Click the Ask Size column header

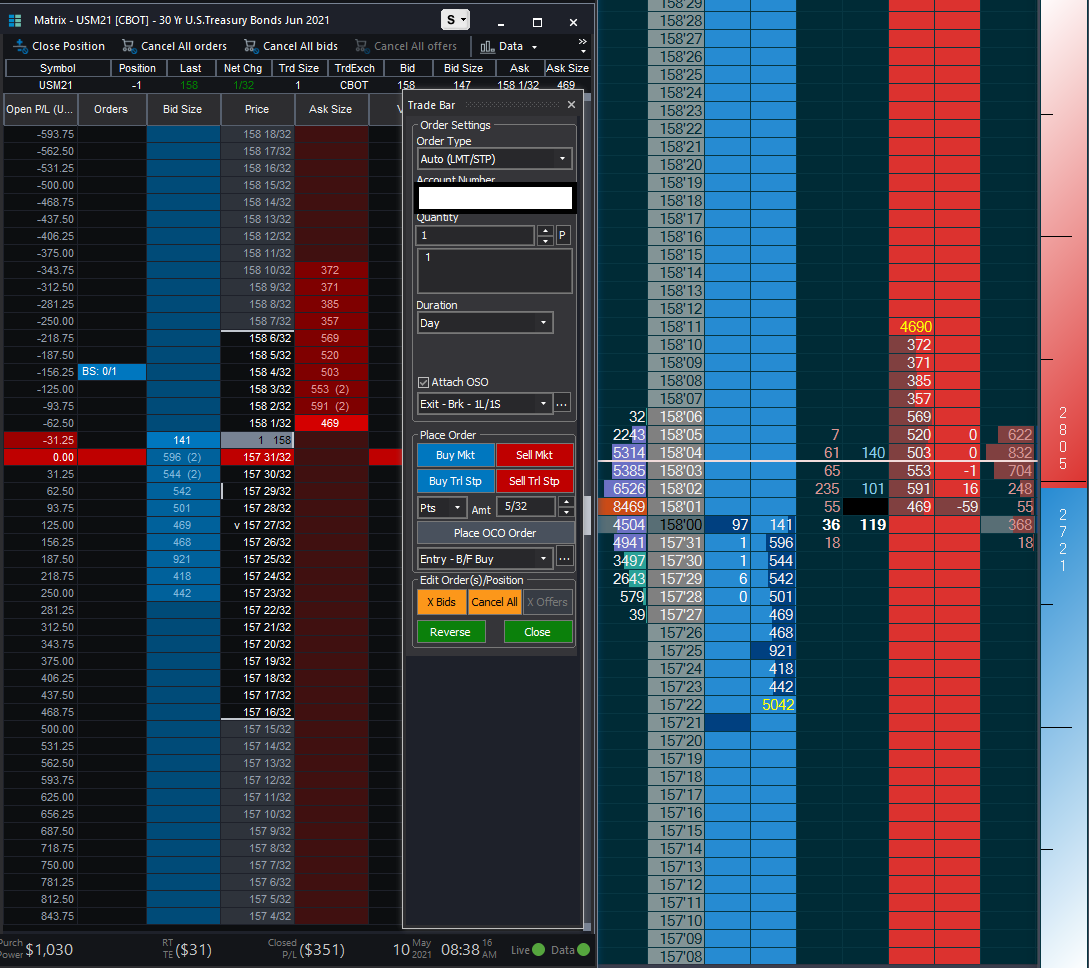click(331, 109)
